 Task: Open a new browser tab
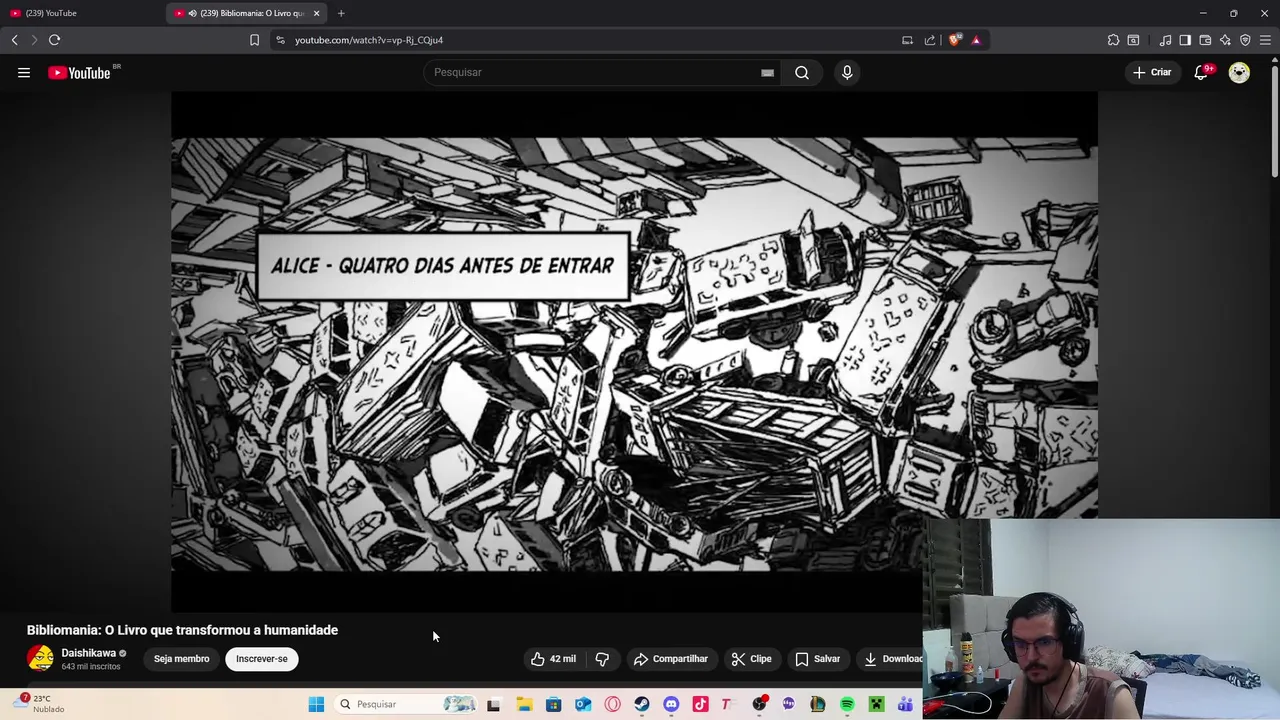click(341, 13)
